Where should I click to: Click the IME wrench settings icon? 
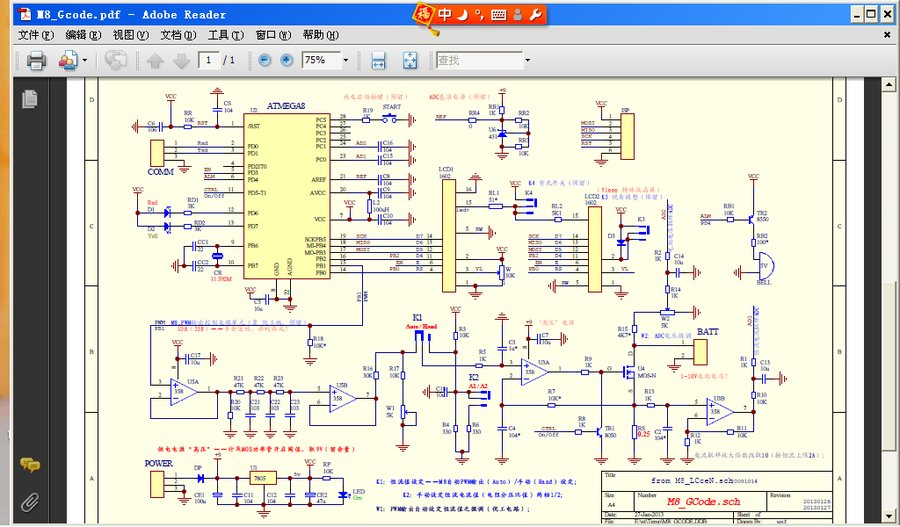534,14
